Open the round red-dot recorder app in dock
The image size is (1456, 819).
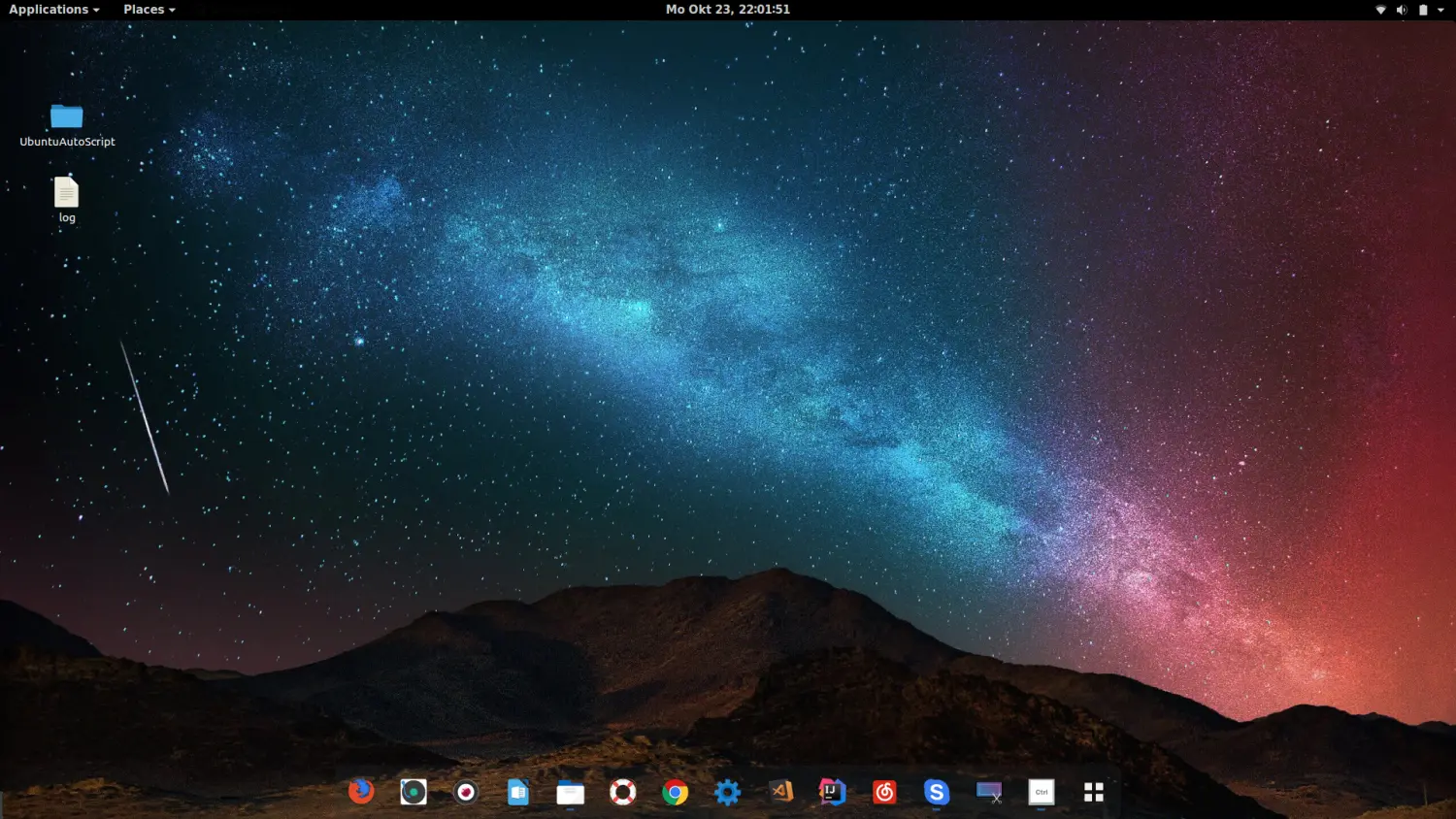[x=466, y=792]
